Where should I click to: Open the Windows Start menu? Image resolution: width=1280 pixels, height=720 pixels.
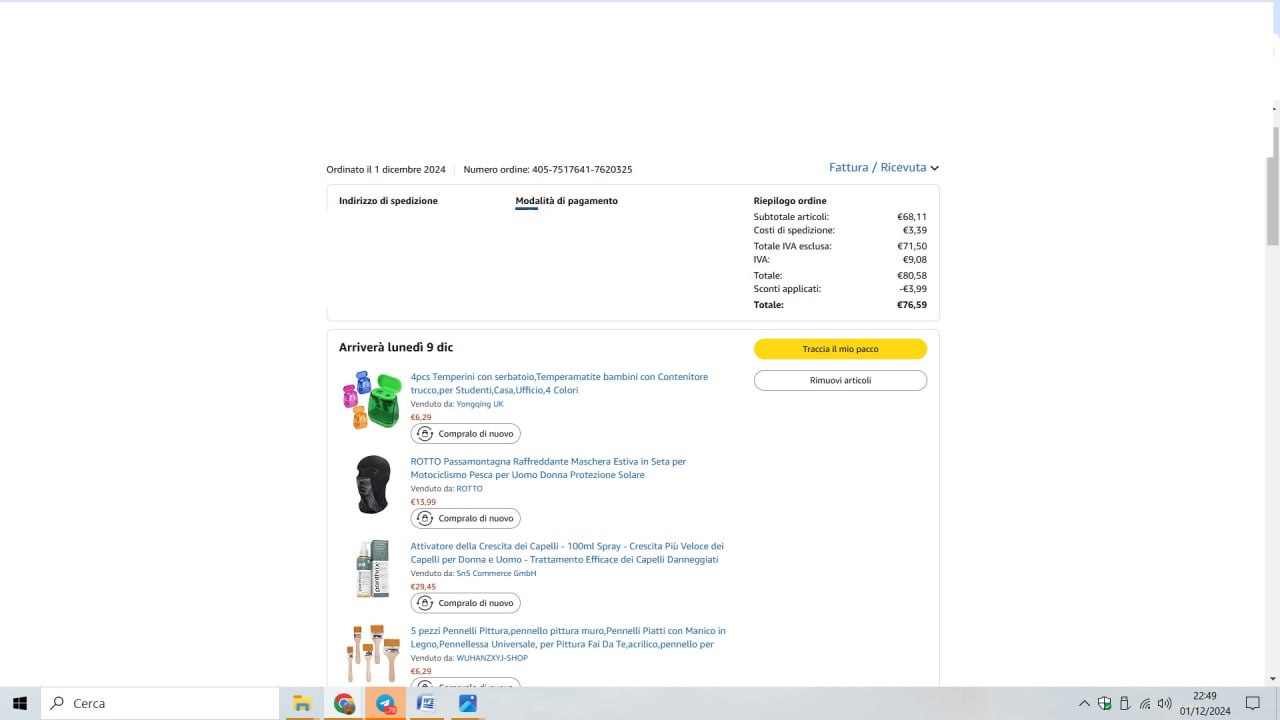[x=19, y=703]
